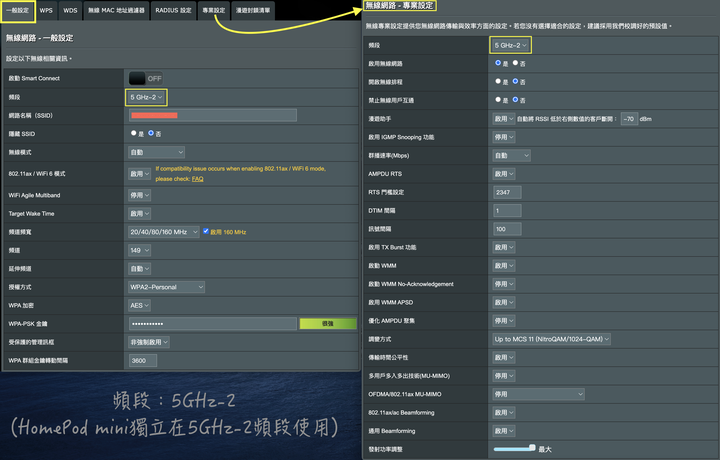720x460 pixels.
Task: Open the 頻道 149 dropdown
Action: (x=140, y=250)
